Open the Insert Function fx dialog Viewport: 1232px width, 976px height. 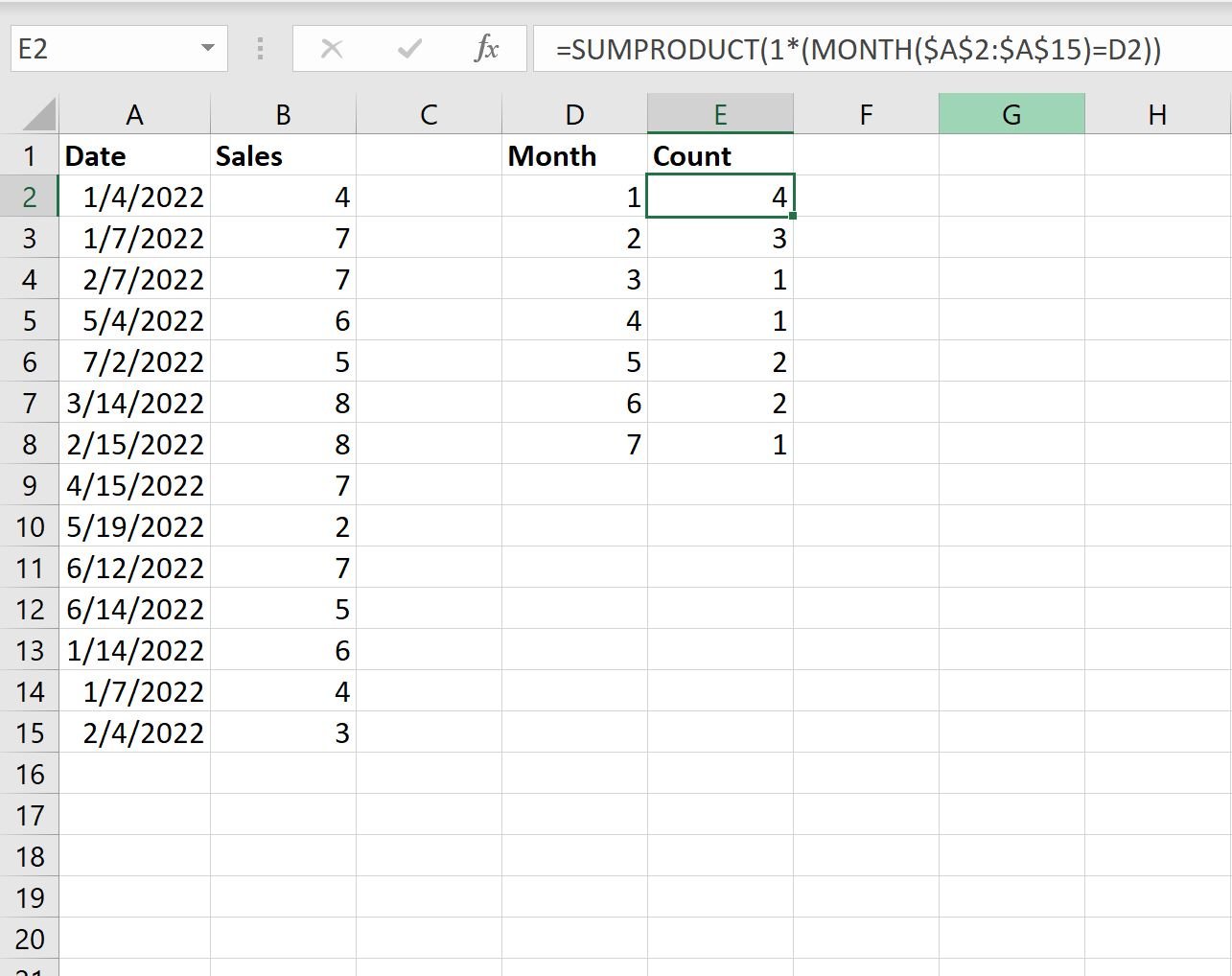(x=486, y=49)
